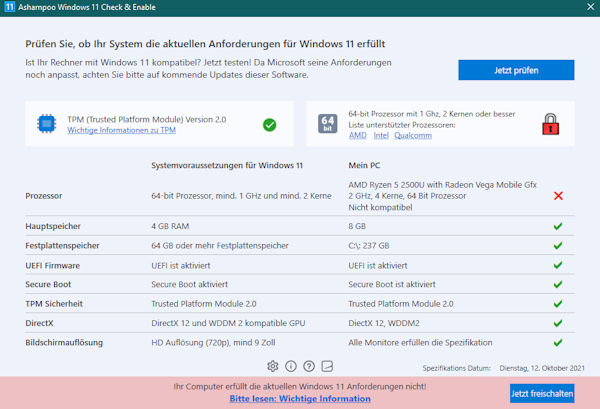
Task: Open the Qualcomm supported processors link
Action: click(x=413, y=135)
